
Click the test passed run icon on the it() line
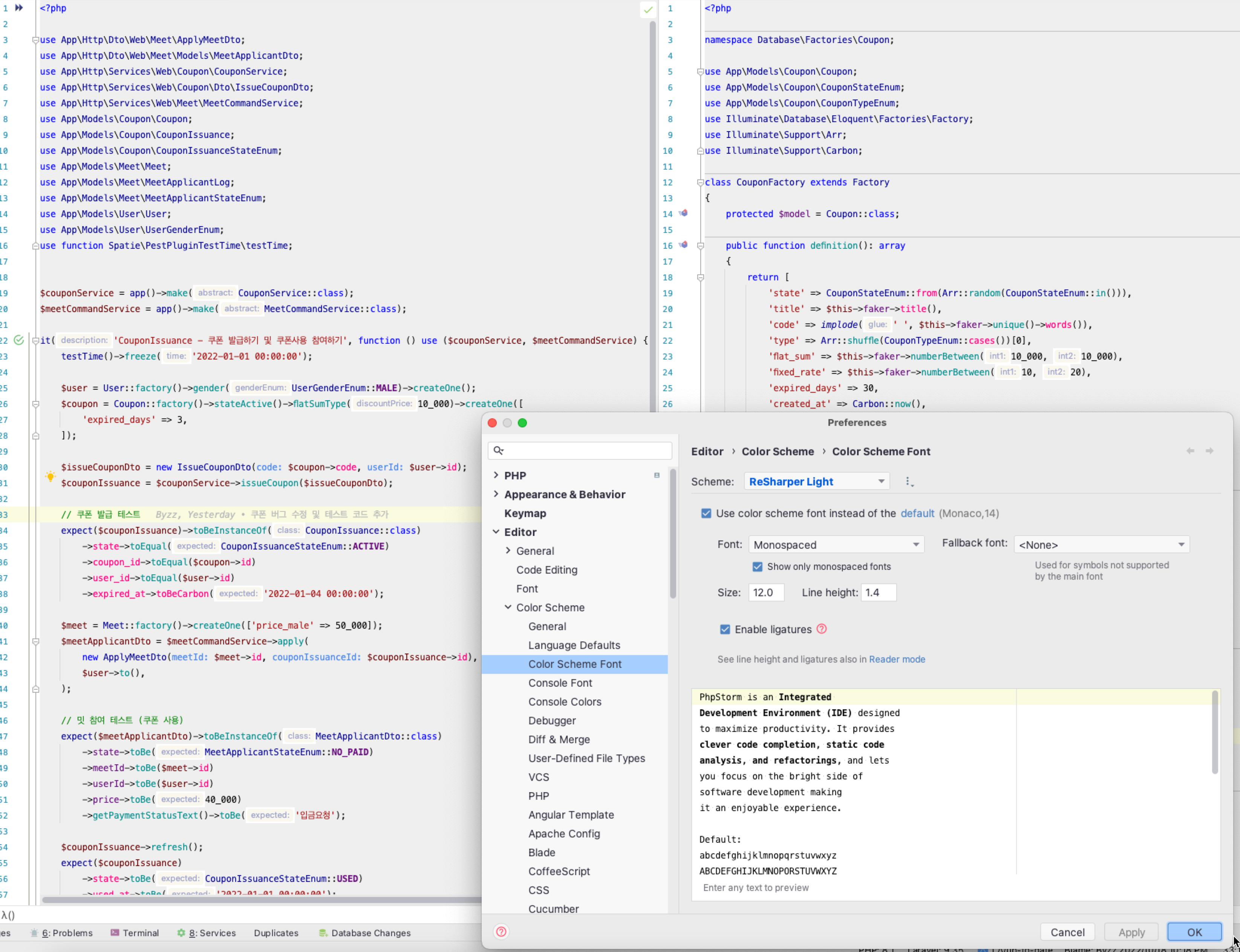19,340
